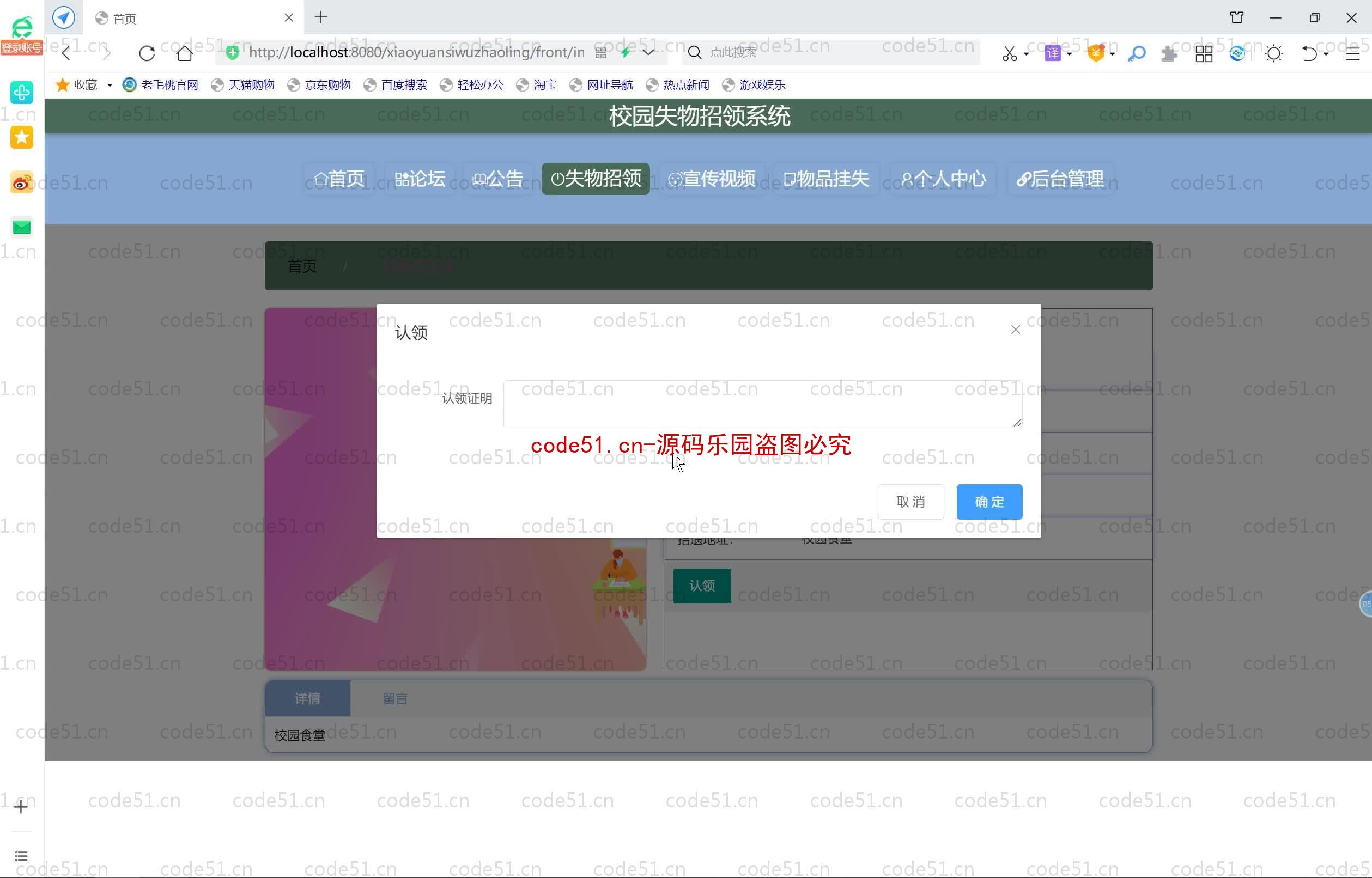The width and height of the screenshot is (1372, 878).
Task: Click the blue circular sync icon
Action: click(1237, 53)
